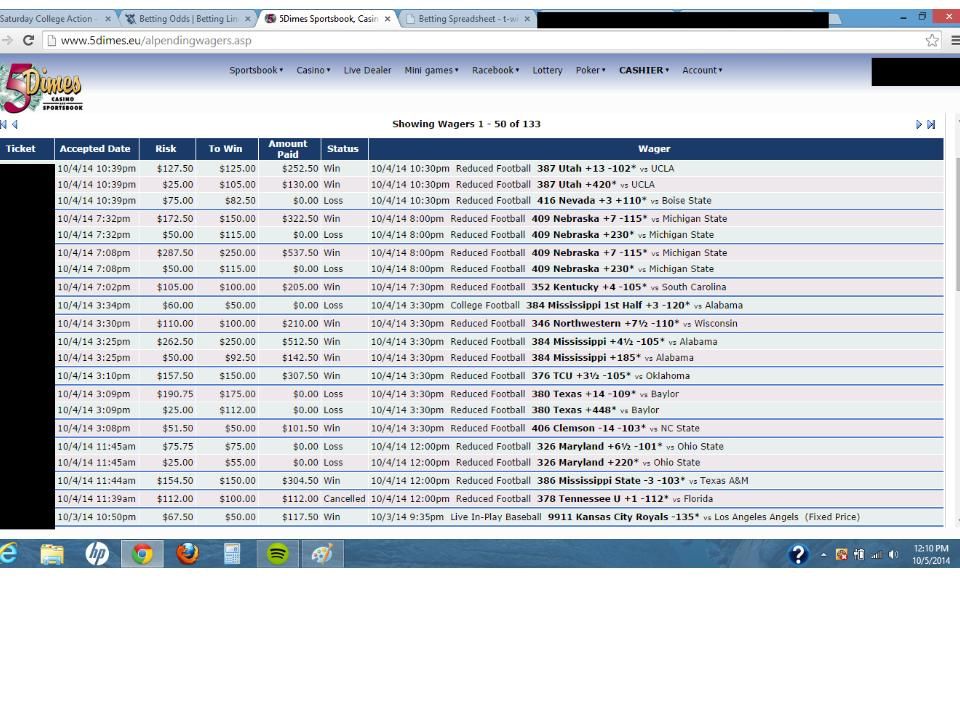Click the 5Dimes logo
The height and width of the screenshot is (720, 960).
(41, 88)
